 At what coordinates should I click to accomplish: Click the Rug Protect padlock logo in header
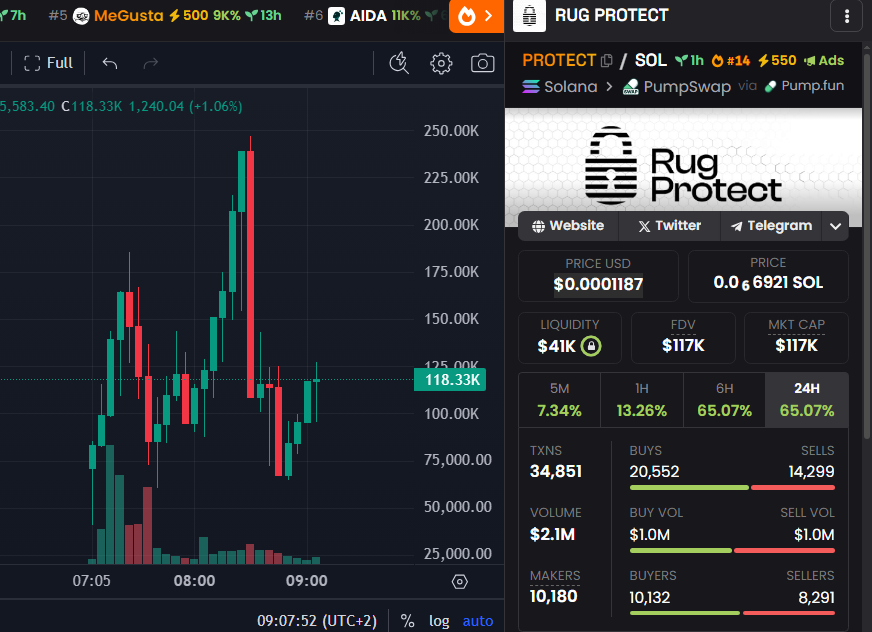(x=529, y=16)
